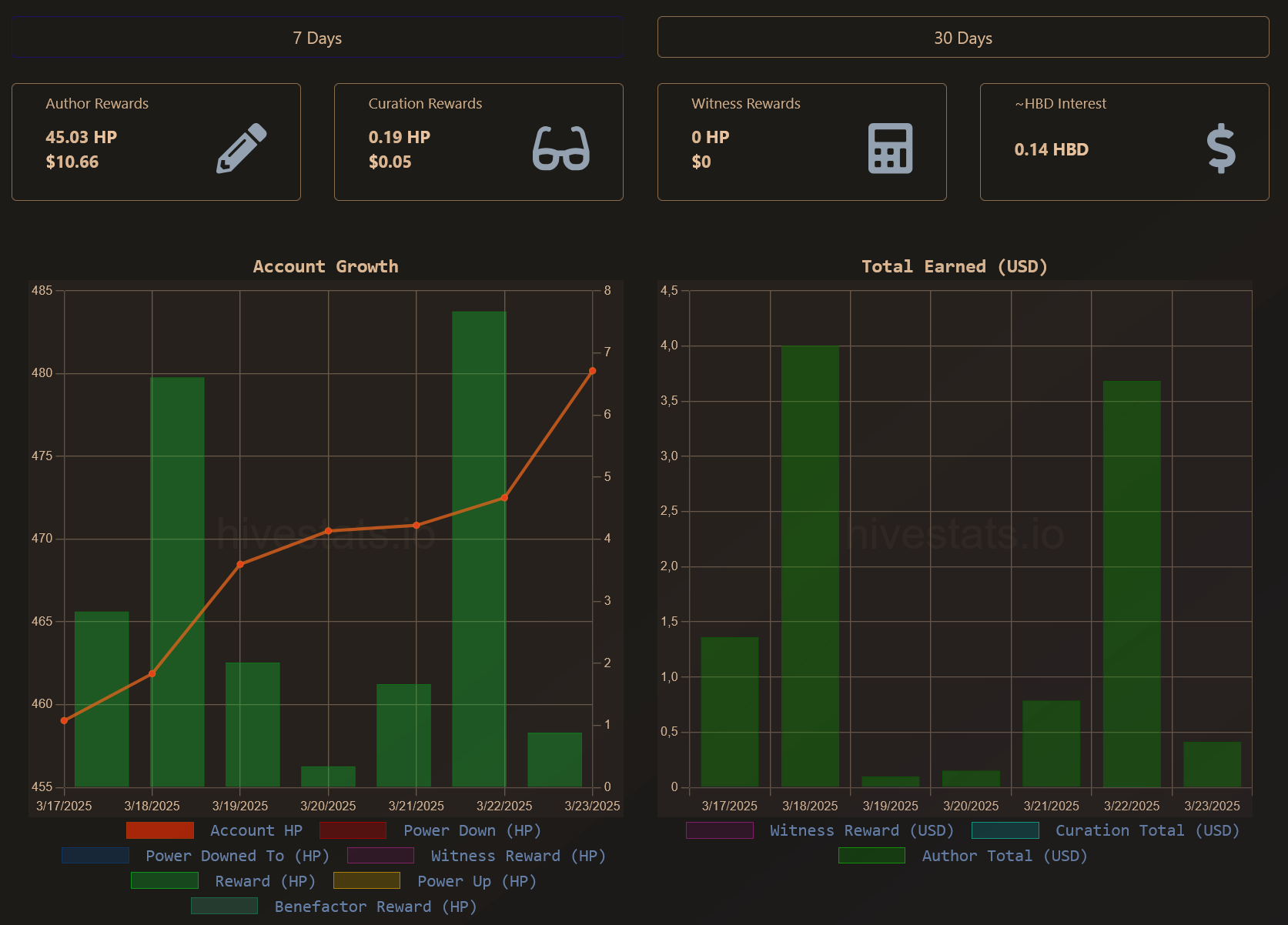Viewport: 1288px width, 925px height.
Task: Hide the Curation Total (USD) series
Action: [1005, 830]
